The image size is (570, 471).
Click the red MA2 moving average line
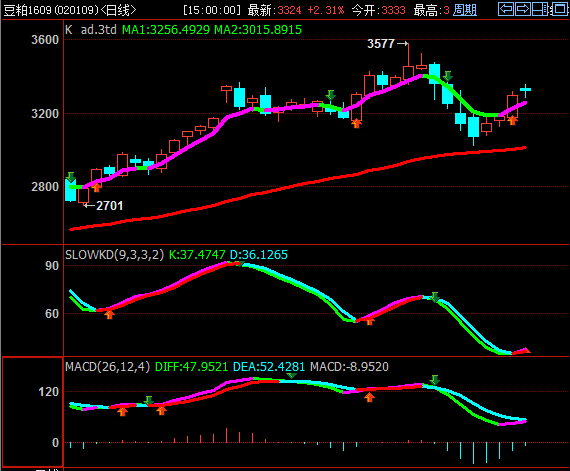pyautogui.click(x=298, y=185)
